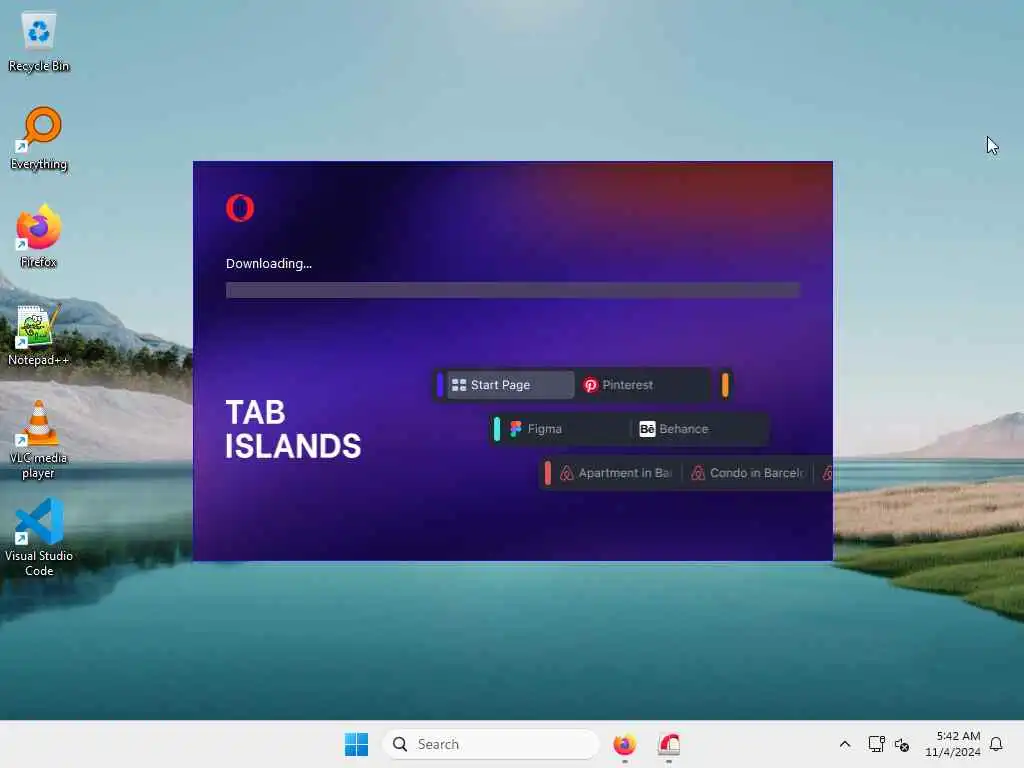Click the red tab island handle
The image size is (1024, 768).
point(547,473)
